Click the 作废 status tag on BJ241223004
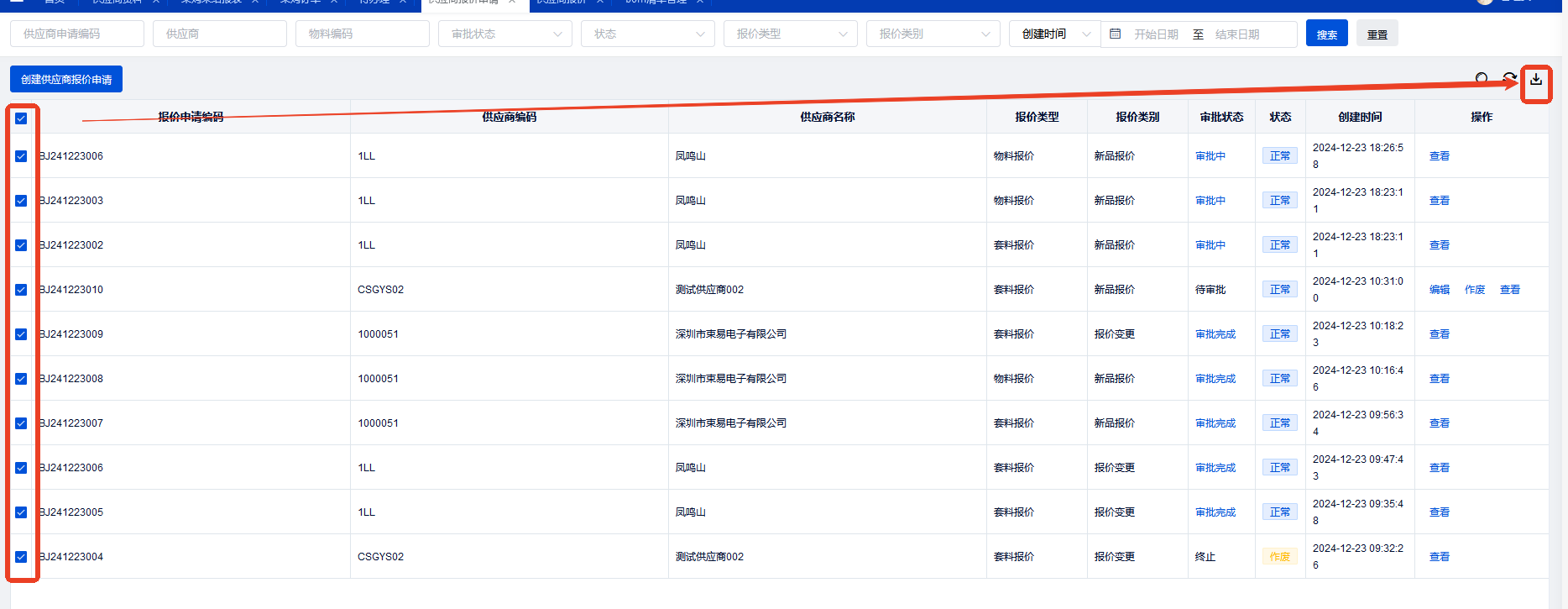Screen dimensions: 1568x609 (1280, 557)
